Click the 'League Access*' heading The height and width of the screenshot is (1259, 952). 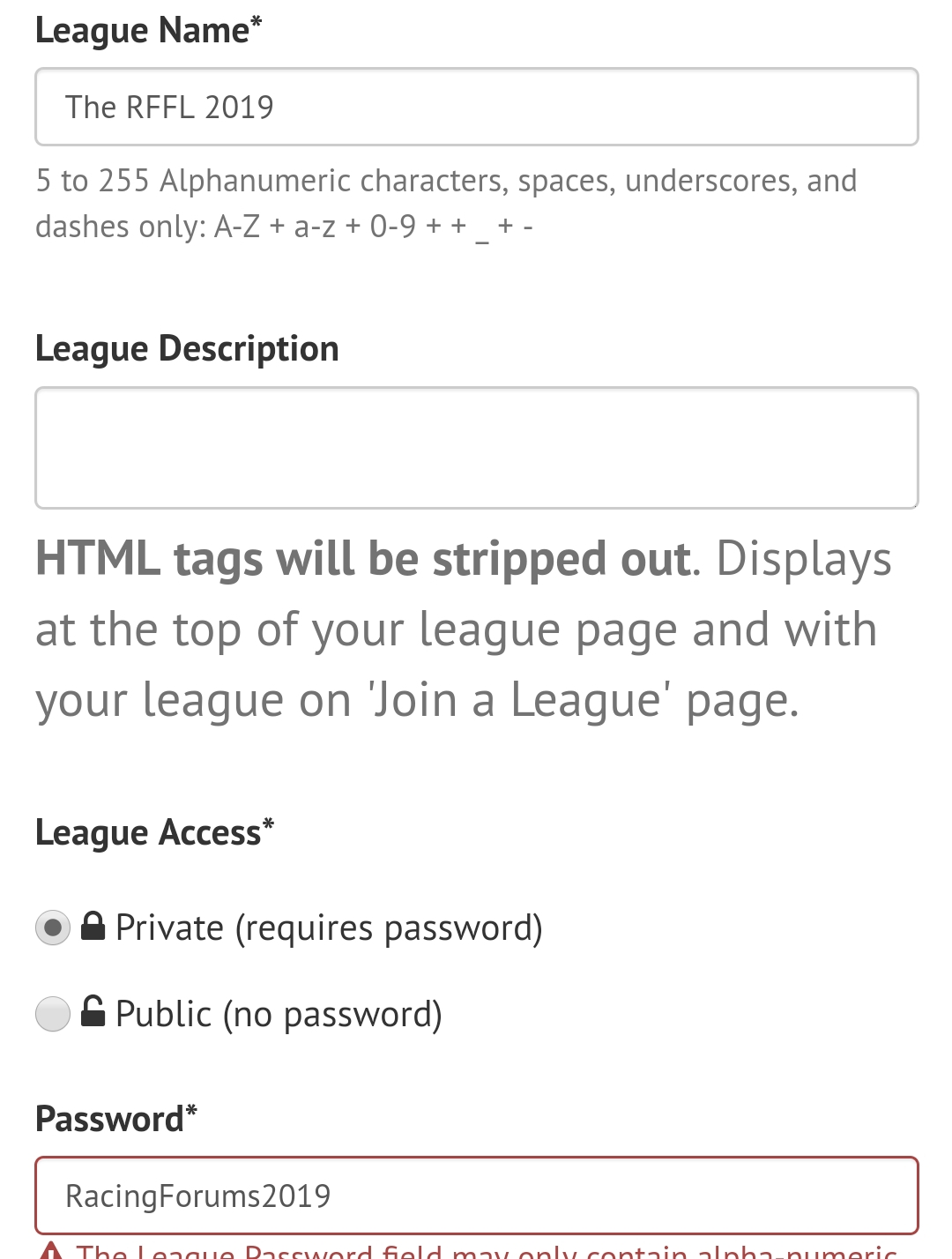[154, 833]
